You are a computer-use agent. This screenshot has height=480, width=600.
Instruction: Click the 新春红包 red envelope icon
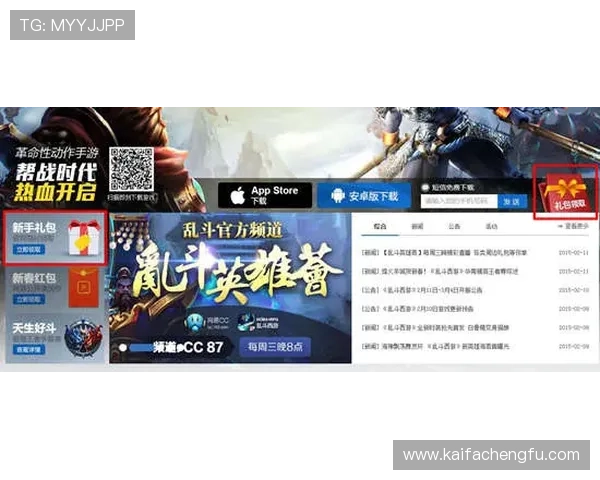[83, 287]
